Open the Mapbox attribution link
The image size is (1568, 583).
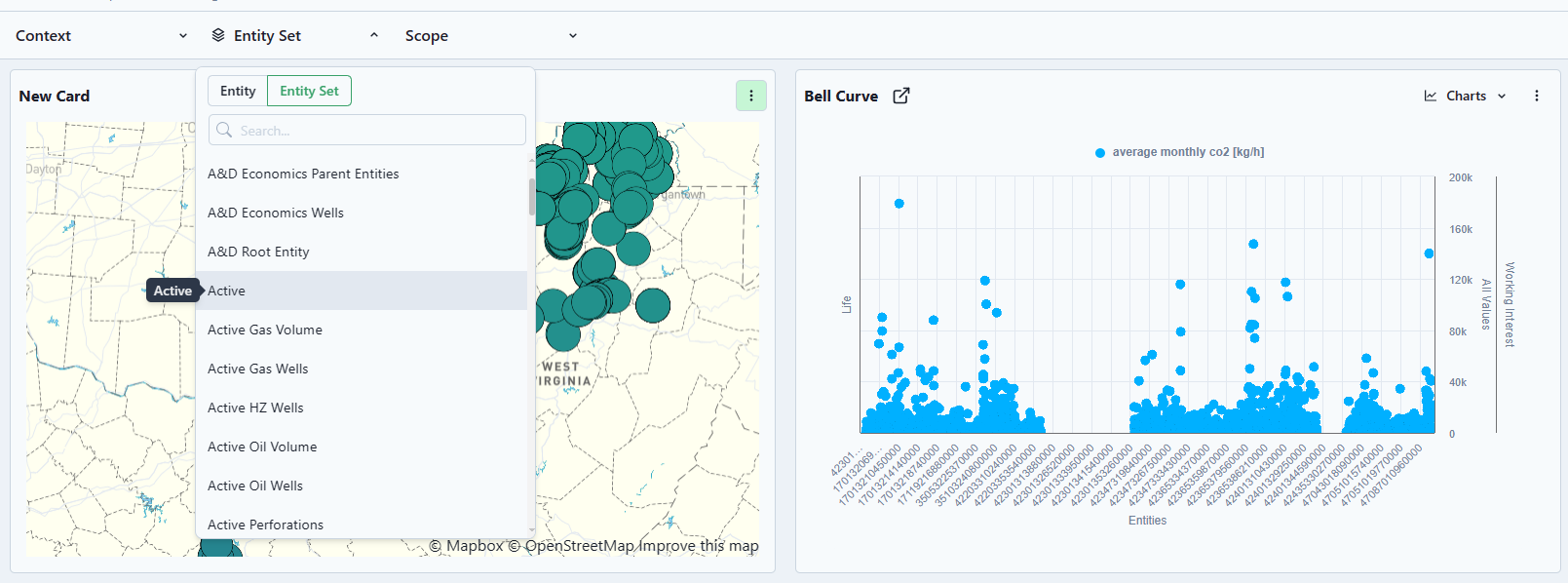(x=467, y=546)
